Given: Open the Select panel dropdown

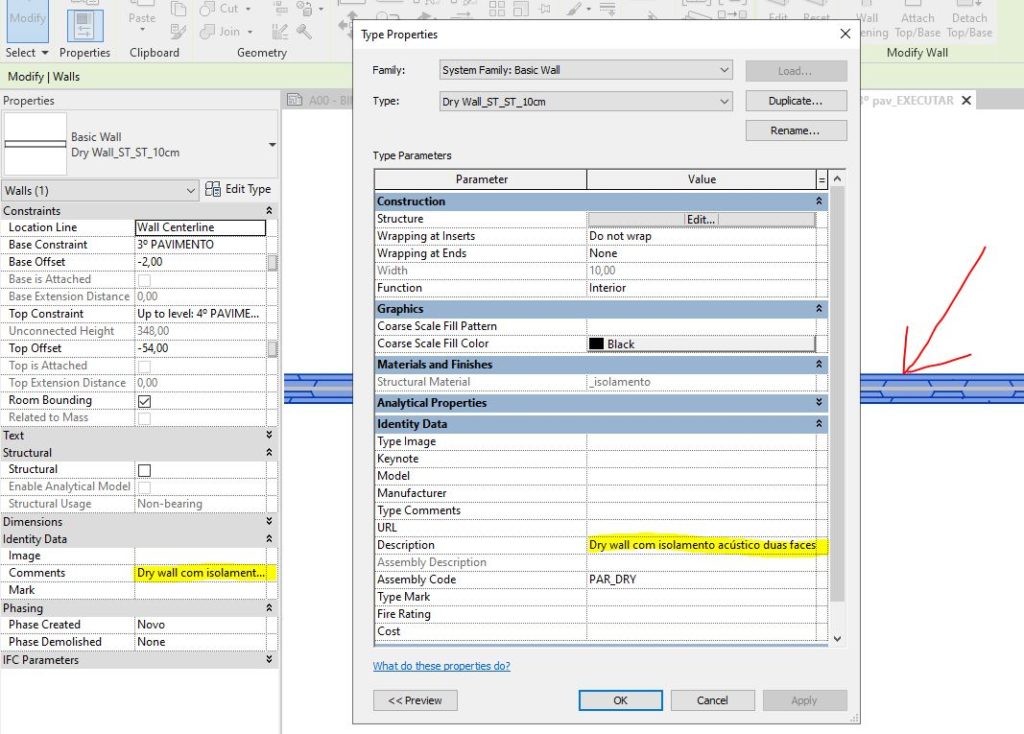Looking at the screenshot, I should tap(45, 52).
